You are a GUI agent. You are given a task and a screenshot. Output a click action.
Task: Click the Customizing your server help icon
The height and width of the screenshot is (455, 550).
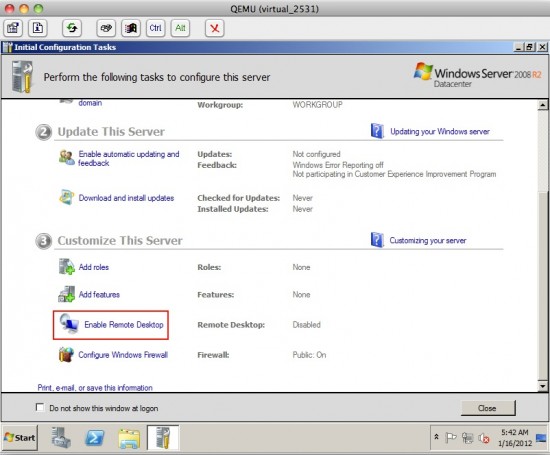click(x=377, y=240)
